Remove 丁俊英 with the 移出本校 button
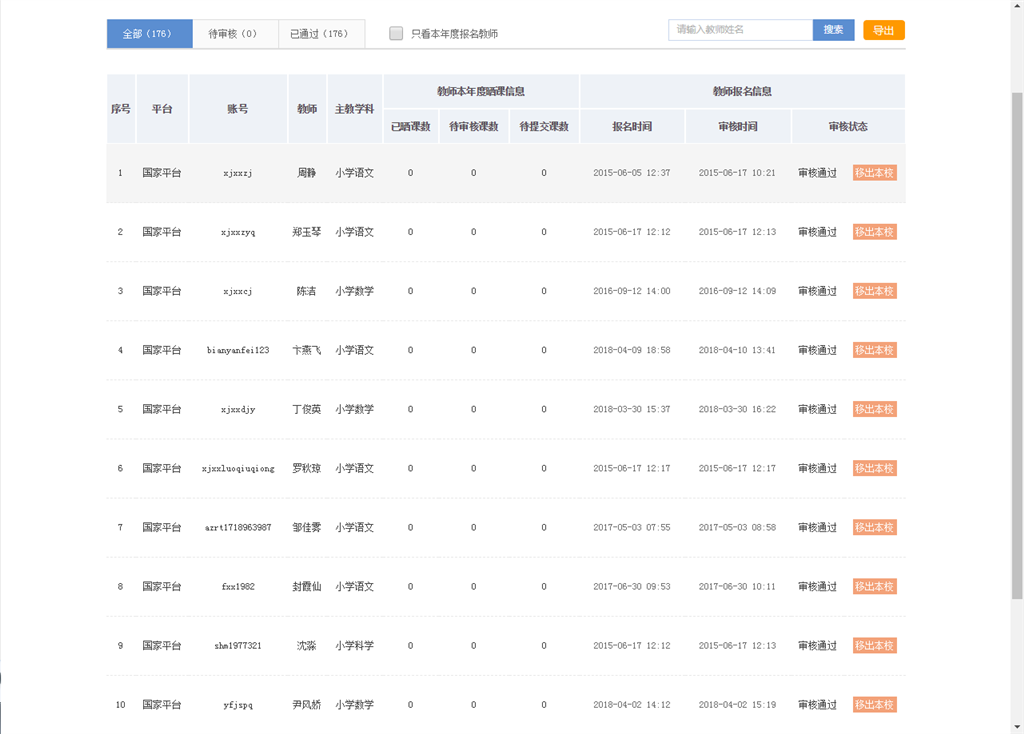This screenshot has width=1024, height=734. (x=874, y=409)
